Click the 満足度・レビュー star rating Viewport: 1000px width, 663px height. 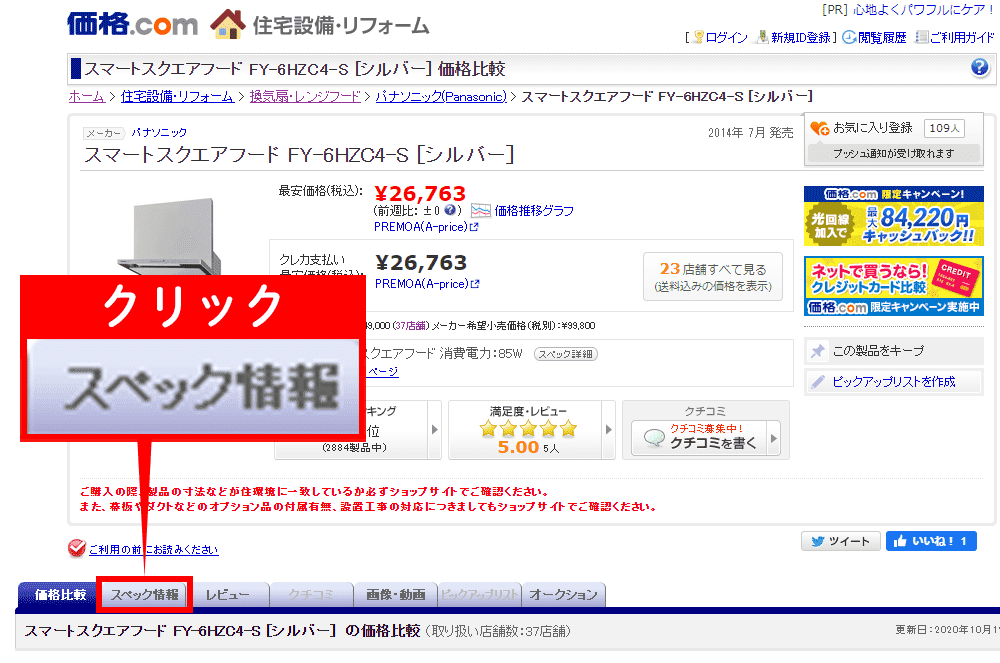pos(528,428)
